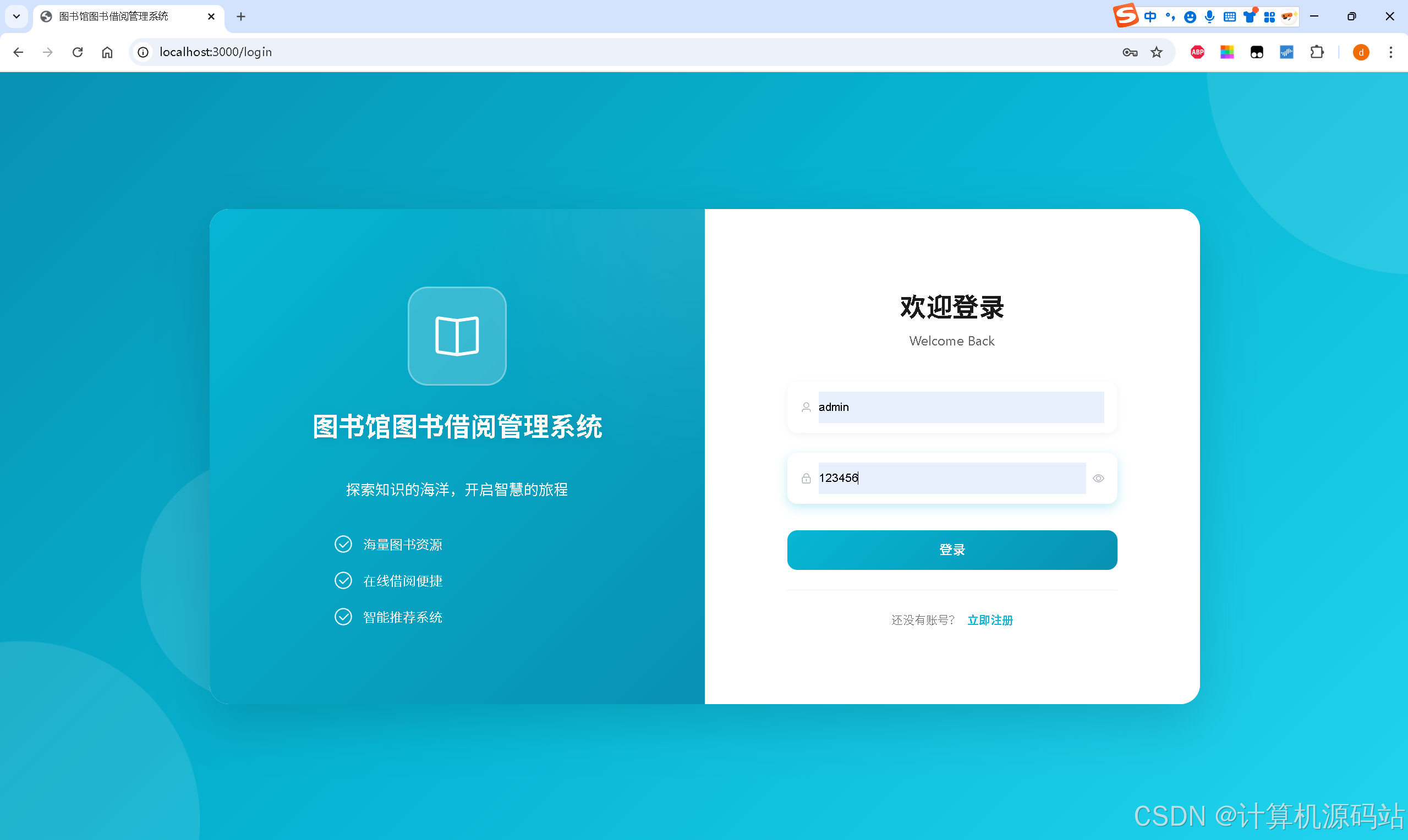
Task: Open the Sogou virtual keyboard
Action: pyautogui.click(x=1229, y=17)
